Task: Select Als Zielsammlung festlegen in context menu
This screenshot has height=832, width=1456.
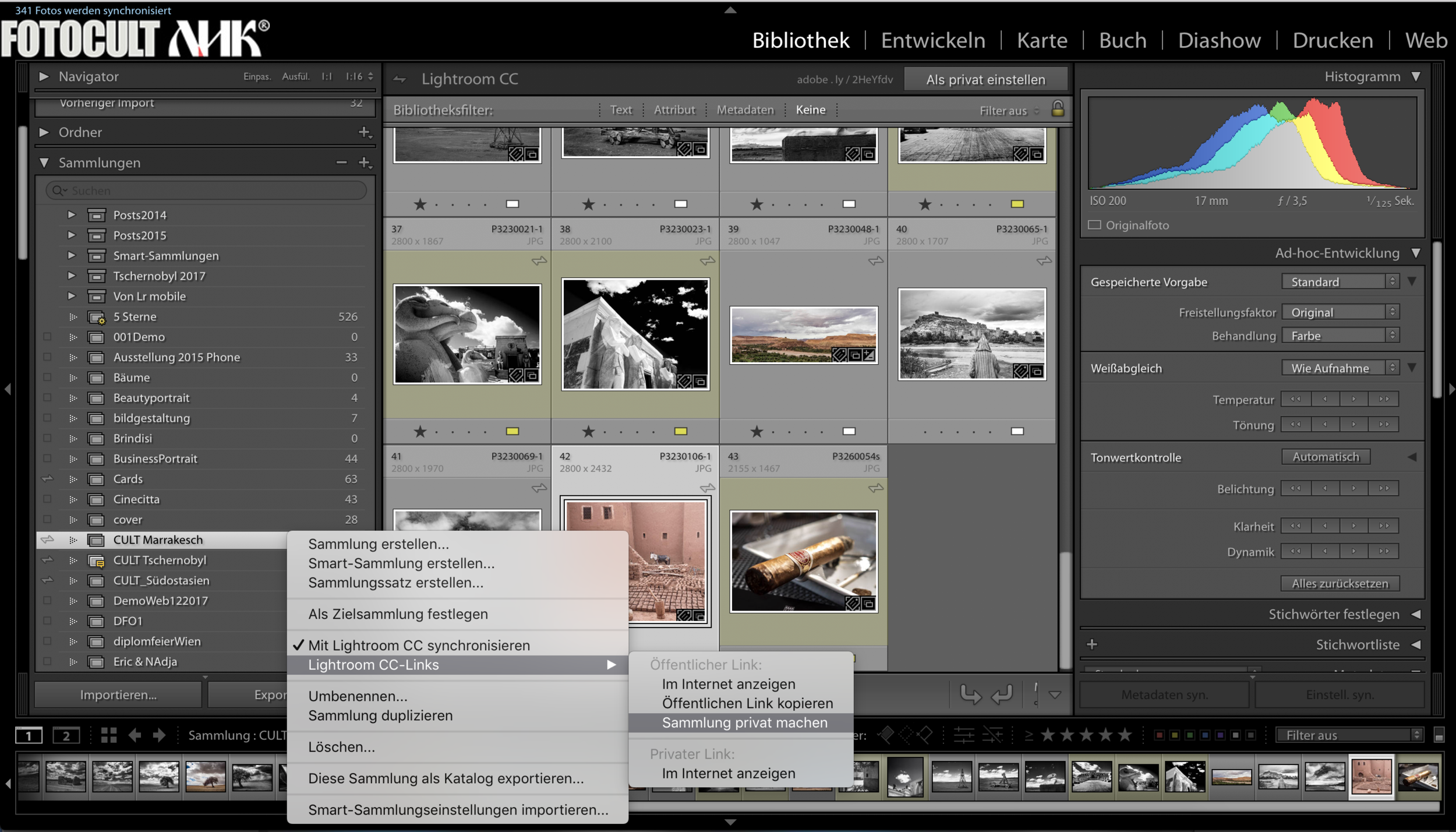Action: tap(458, 614)
